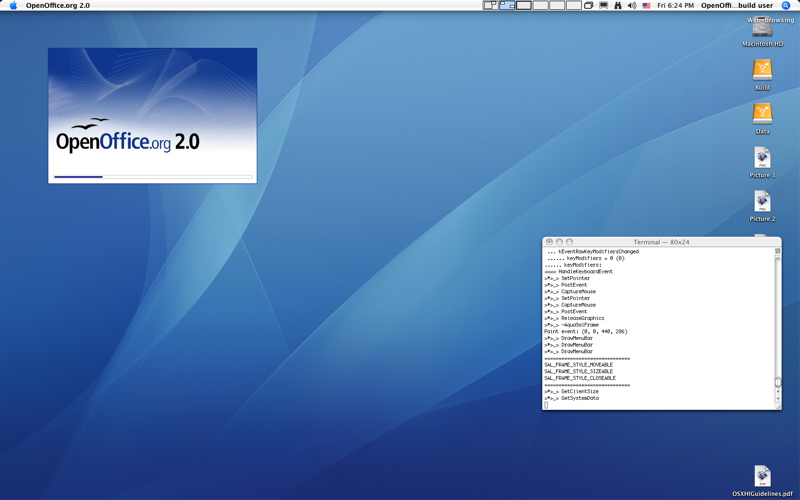This screenshot has width=800, height=500.
Task: Click the GetSystemData line
Action: click(x=571, y=398)
